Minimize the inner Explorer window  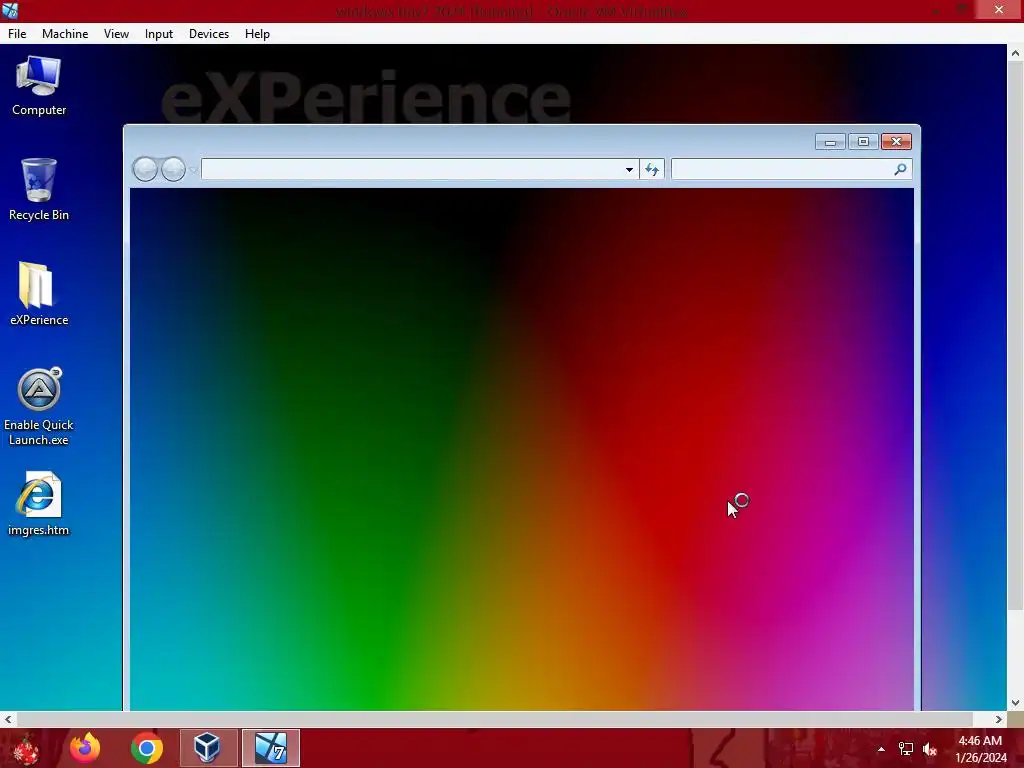pos(830,142)
